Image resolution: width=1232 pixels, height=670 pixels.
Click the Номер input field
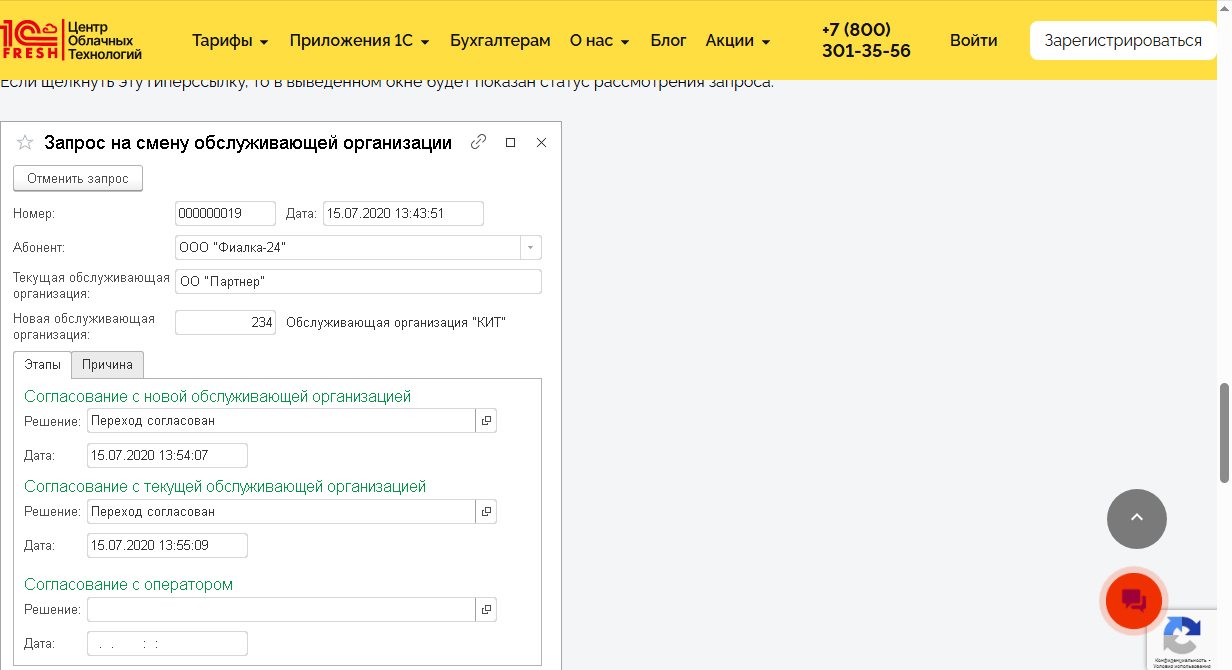pyautogui.click(x=225, y=213)
